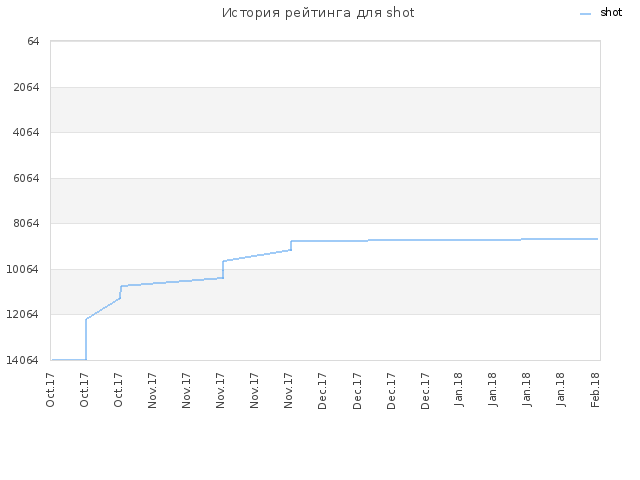640x480 pixels.
Task: Select the chart title "История рейтинга для shot"
Action: [x=318, y=13]
